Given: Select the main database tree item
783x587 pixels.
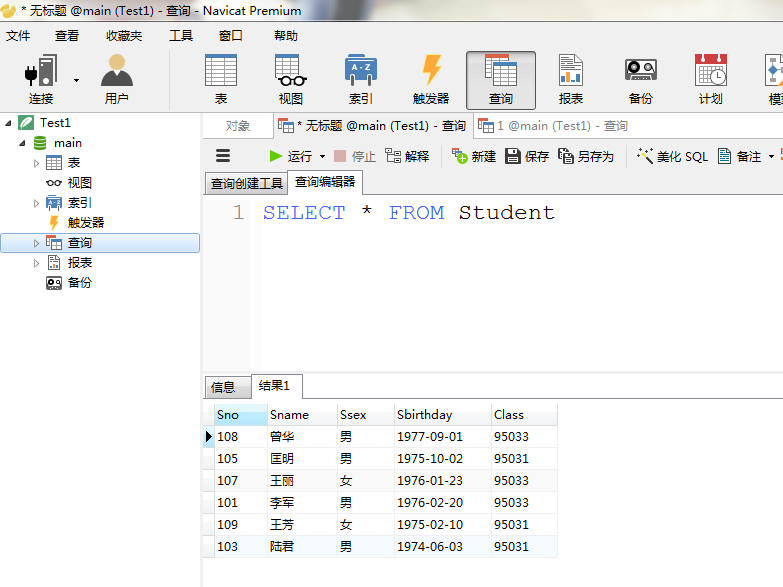Looking at the screenshot, I should pyautogui.click(x=68, y=143).
